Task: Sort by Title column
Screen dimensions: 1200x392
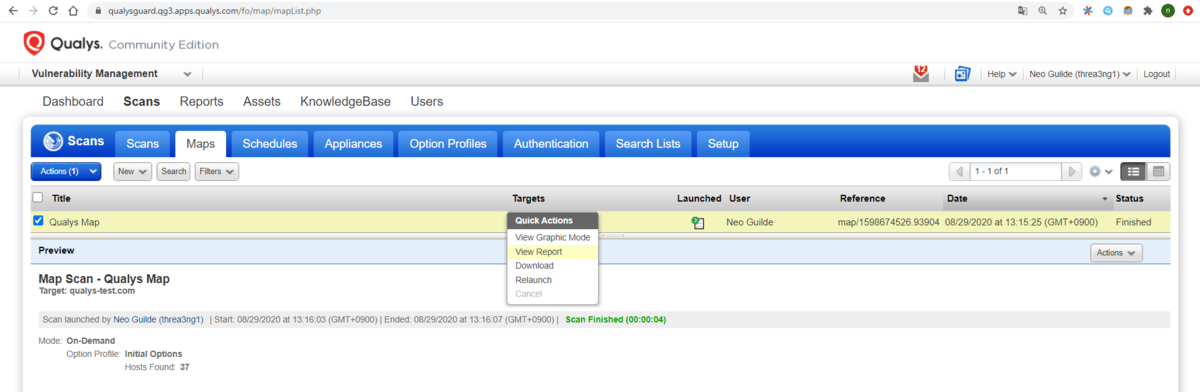Action: (61, 198)
